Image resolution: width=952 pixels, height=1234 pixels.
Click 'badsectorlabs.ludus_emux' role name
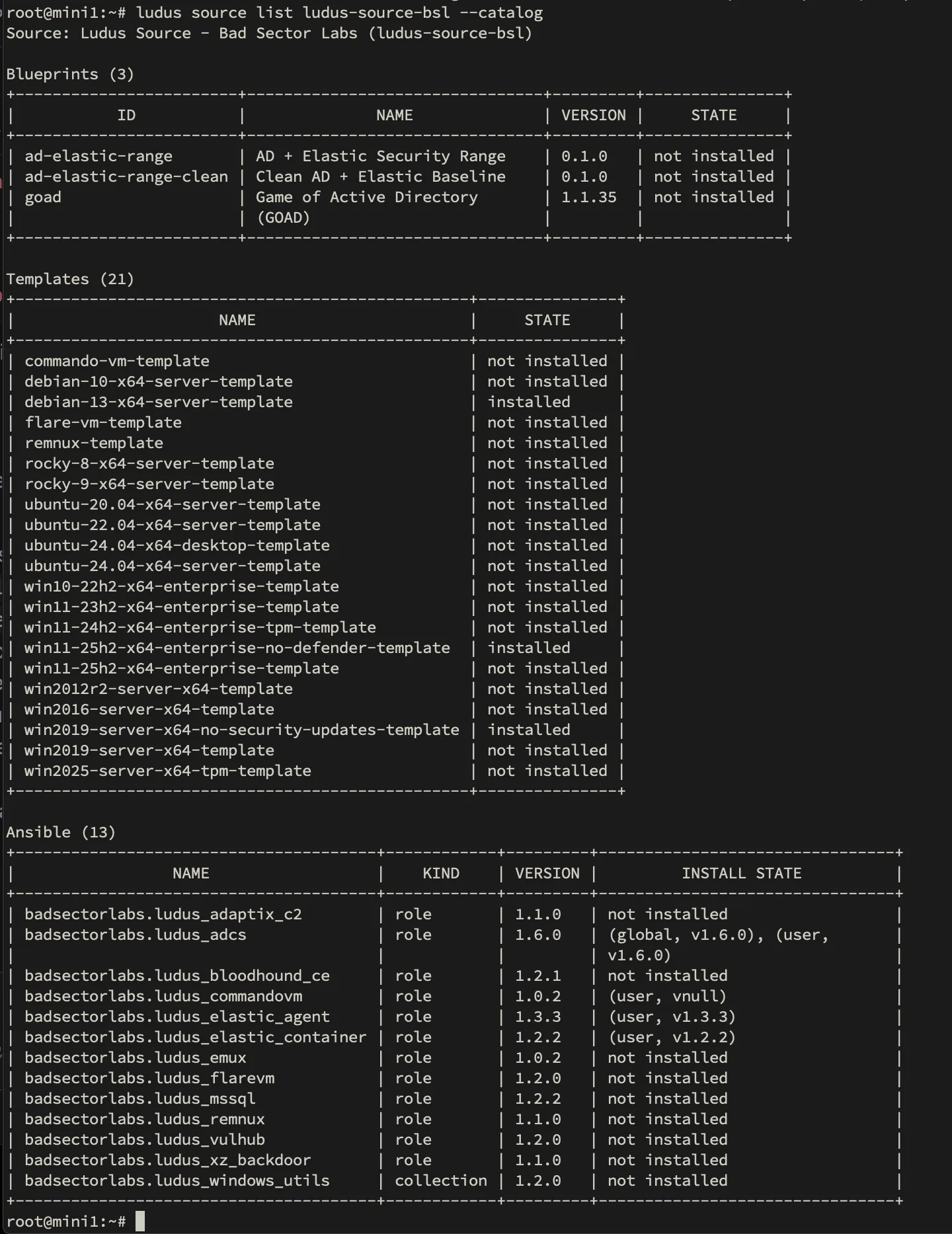[x=136, y=1058]
